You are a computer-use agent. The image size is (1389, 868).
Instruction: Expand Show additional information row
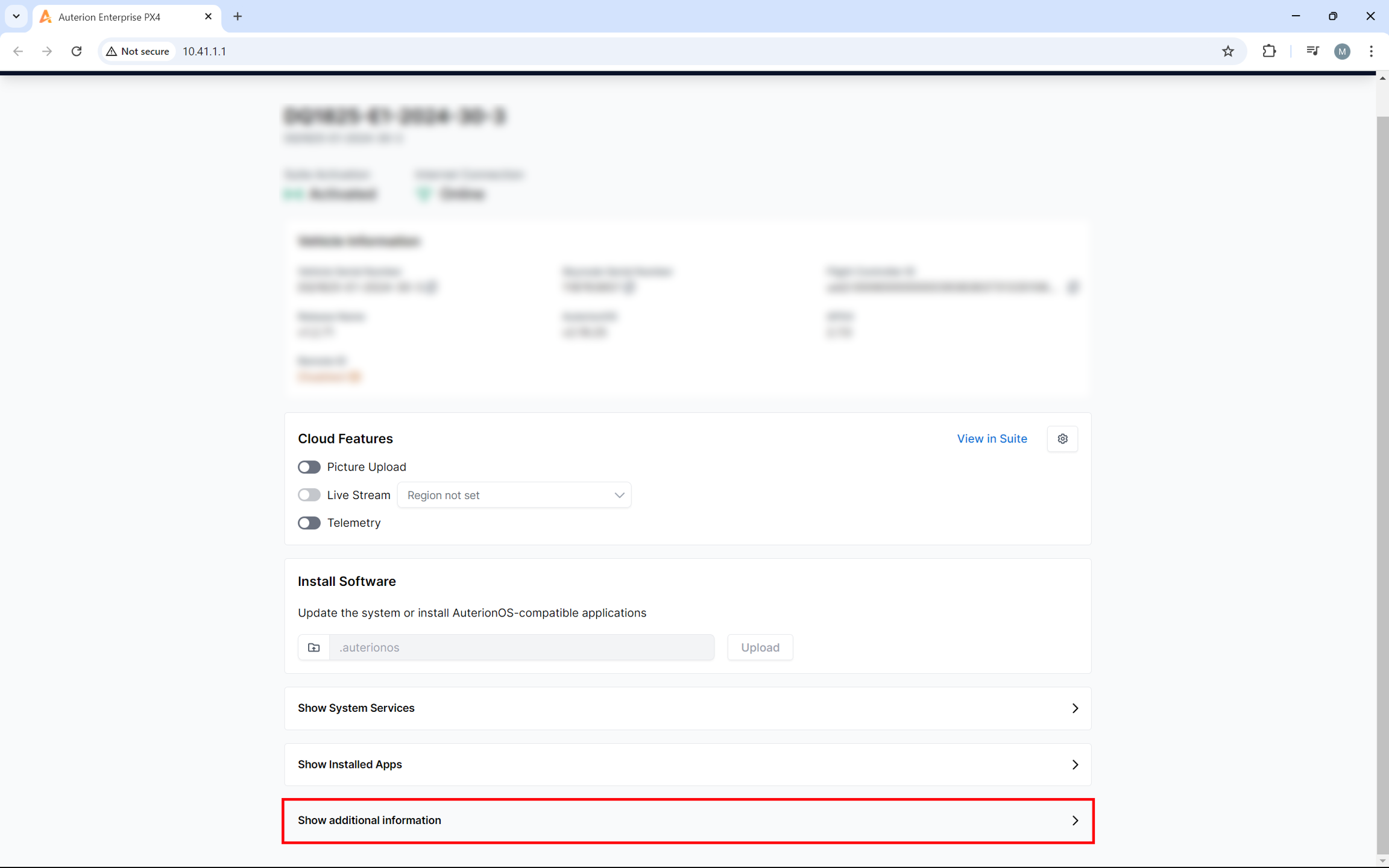[x=687, y=820]
